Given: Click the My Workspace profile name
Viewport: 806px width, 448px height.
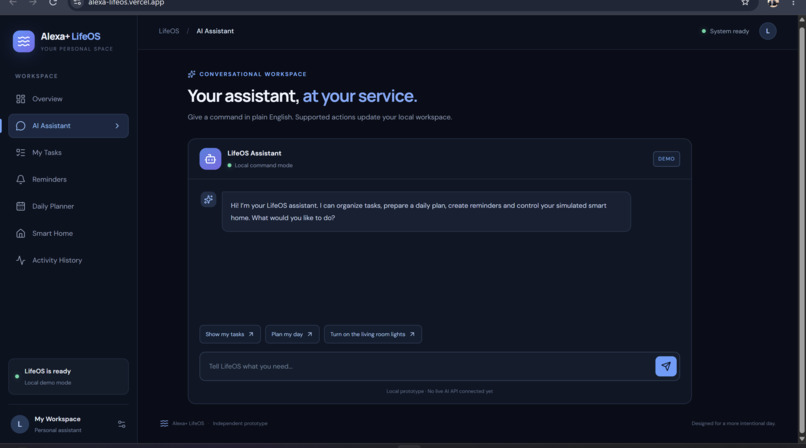Looking at the screenshot, I should click(x=57, y=419).
